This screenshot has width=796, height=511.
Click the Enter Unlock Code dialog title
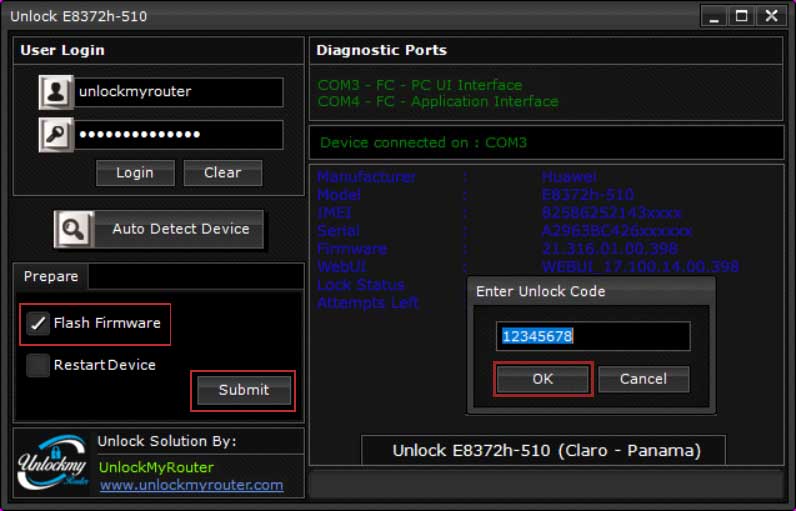click(x=541, y=292)
